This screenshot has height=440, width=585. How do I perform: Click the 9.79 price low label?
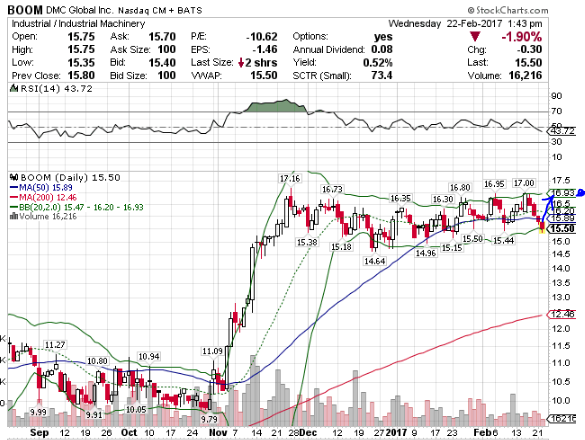209,419
